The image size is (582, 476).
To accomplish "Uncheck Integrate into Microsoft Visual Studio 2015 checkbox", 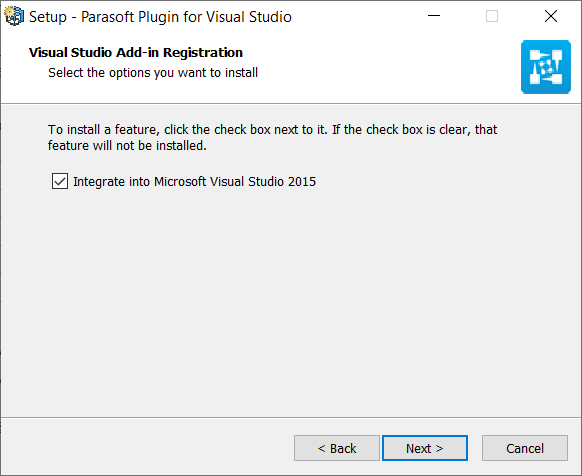I will point(60,181).
